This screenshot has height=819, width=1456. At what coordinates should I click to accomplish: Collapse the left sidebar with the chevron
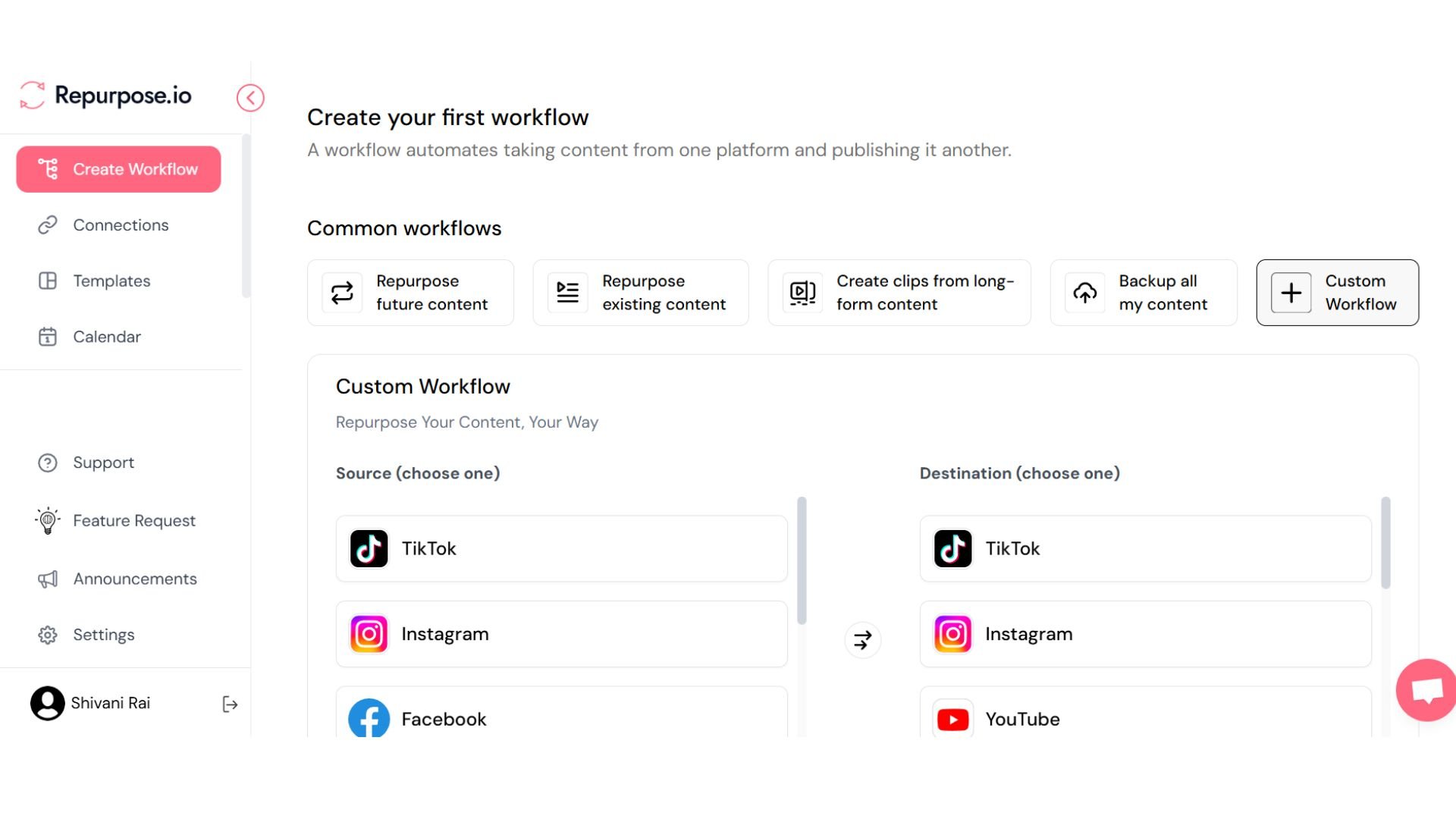click(250, 98)
